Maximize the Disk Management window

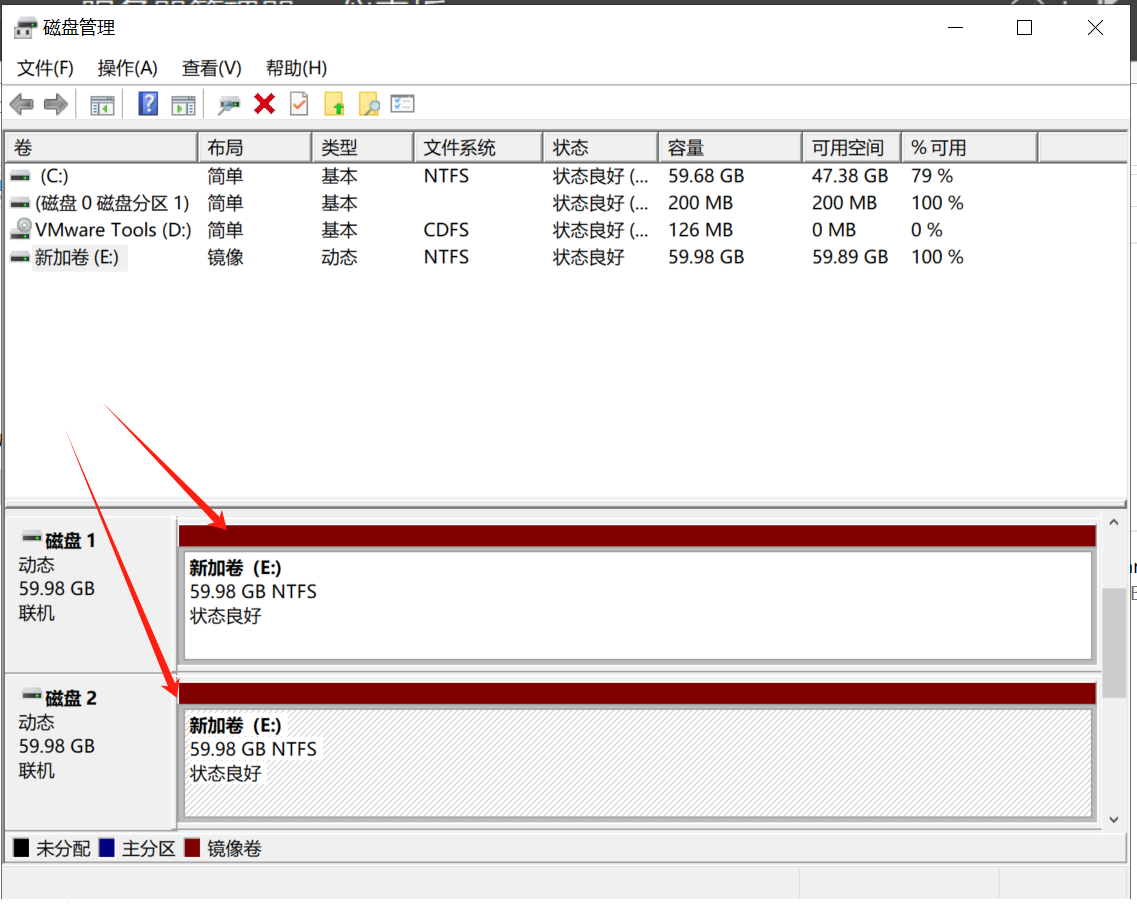(1025, 28)
